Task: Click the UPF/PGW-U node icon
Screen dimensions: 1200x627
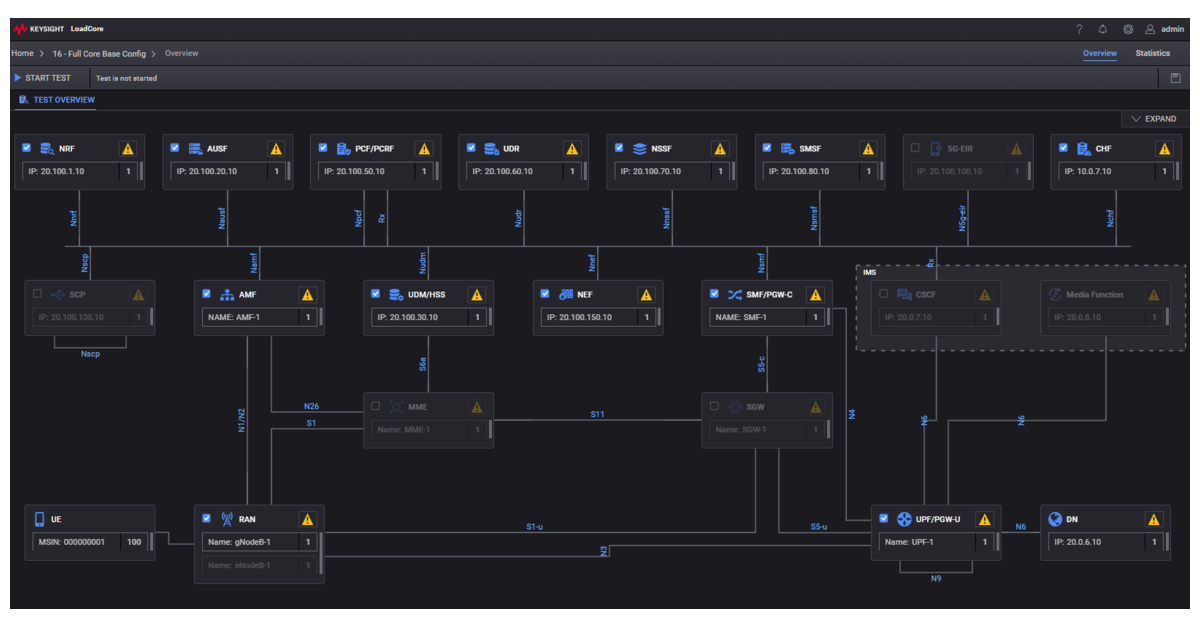Action: coord(902,518)
